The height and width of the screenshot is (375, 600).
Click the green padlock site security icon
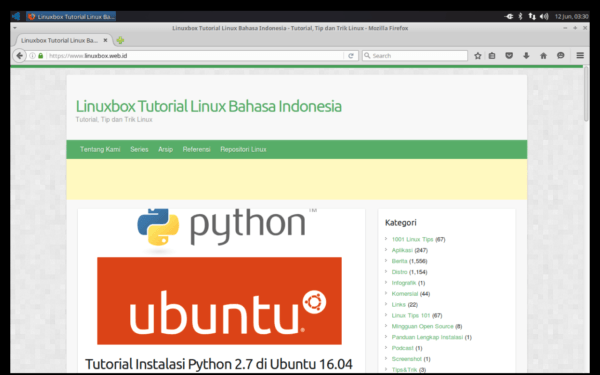coord(41,56)
